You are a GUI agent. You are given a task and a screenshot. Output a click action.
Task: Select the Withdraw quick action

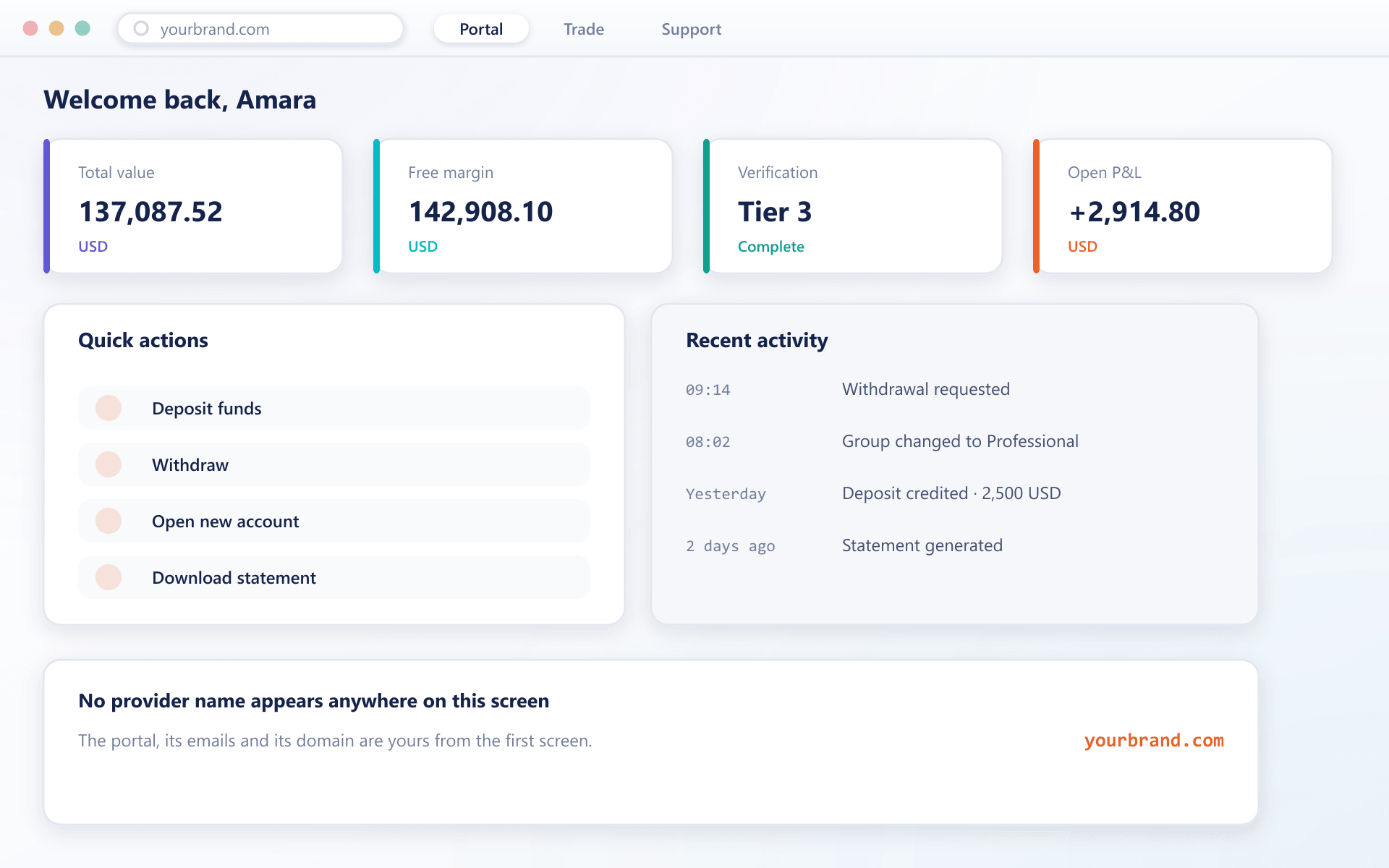click(334, 464)
